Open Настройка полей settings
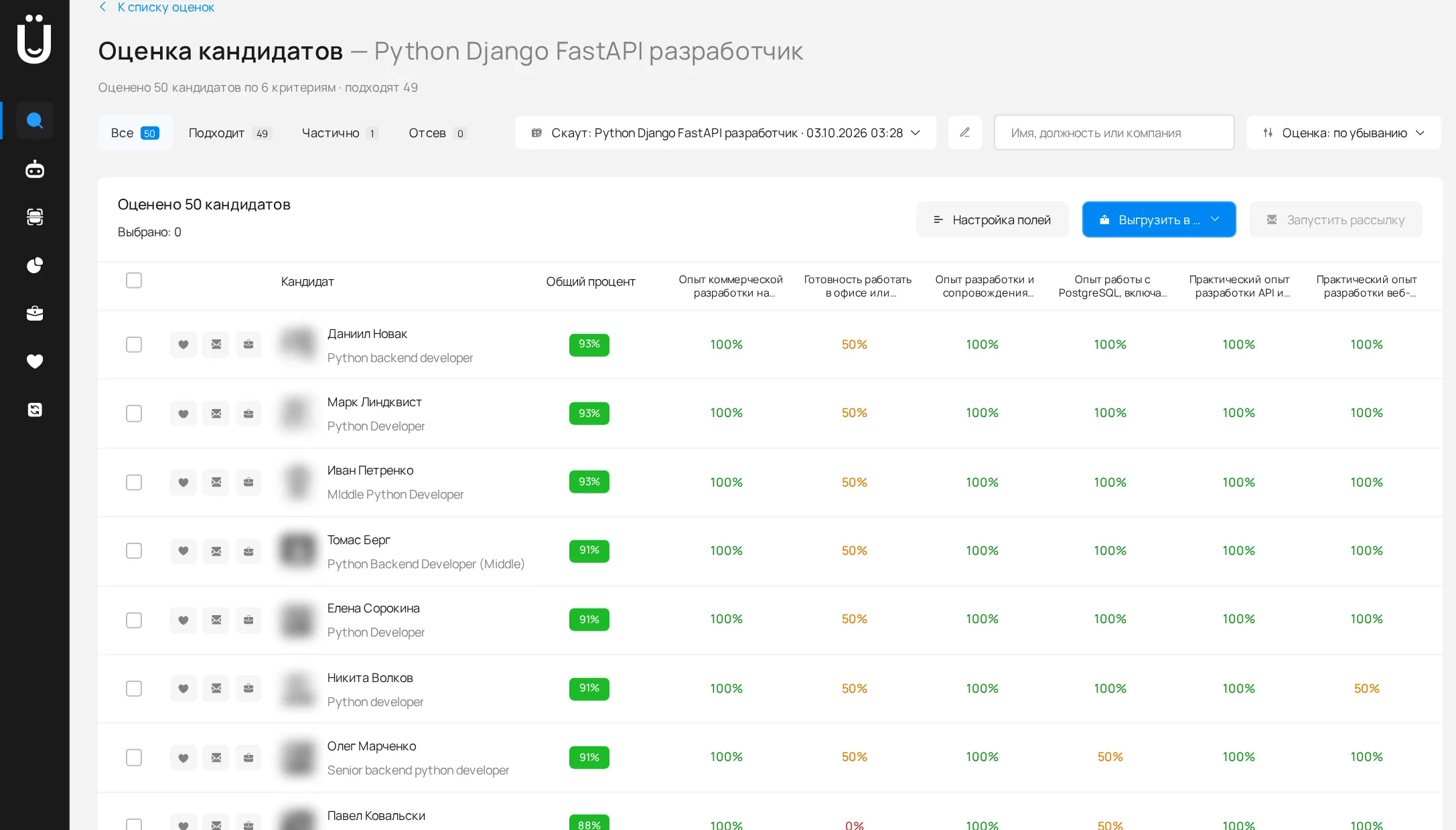The height and width of the screenshot is (830, 1456). (x=992, y=220)
